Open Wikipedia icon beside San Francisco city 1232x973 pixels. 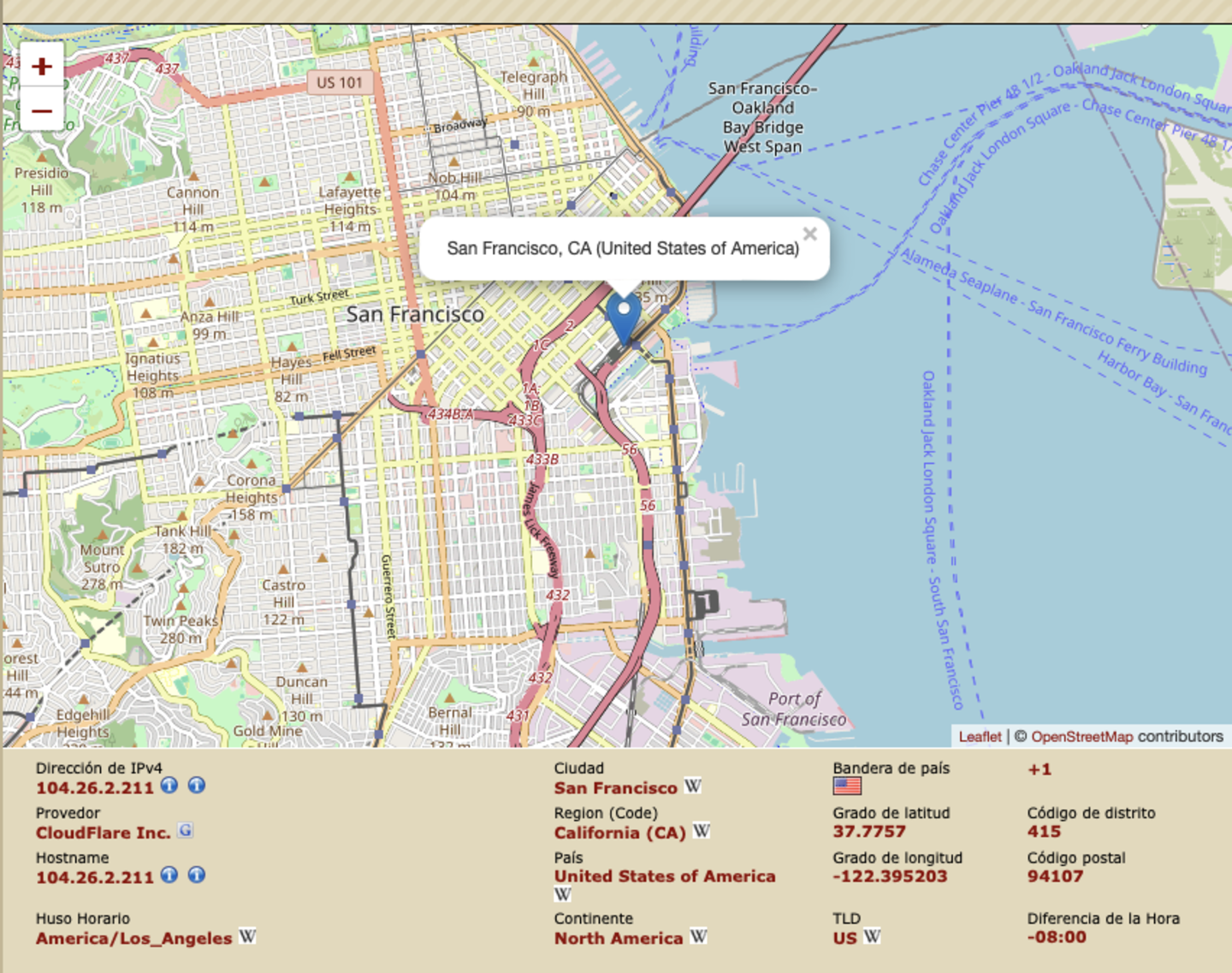coord(693,785)
